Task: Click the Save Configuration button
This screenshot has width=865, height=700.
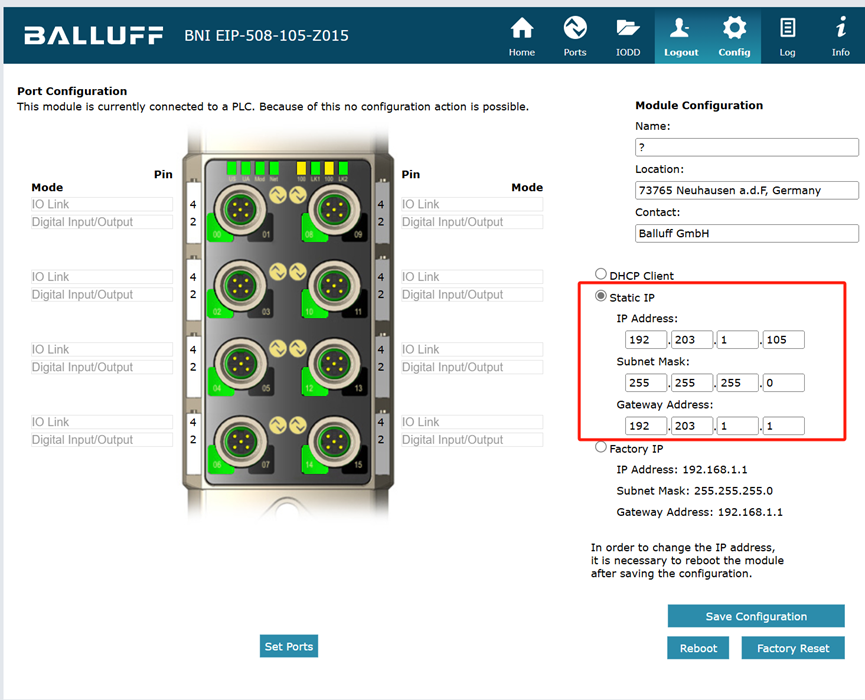Action: point(756,616)
